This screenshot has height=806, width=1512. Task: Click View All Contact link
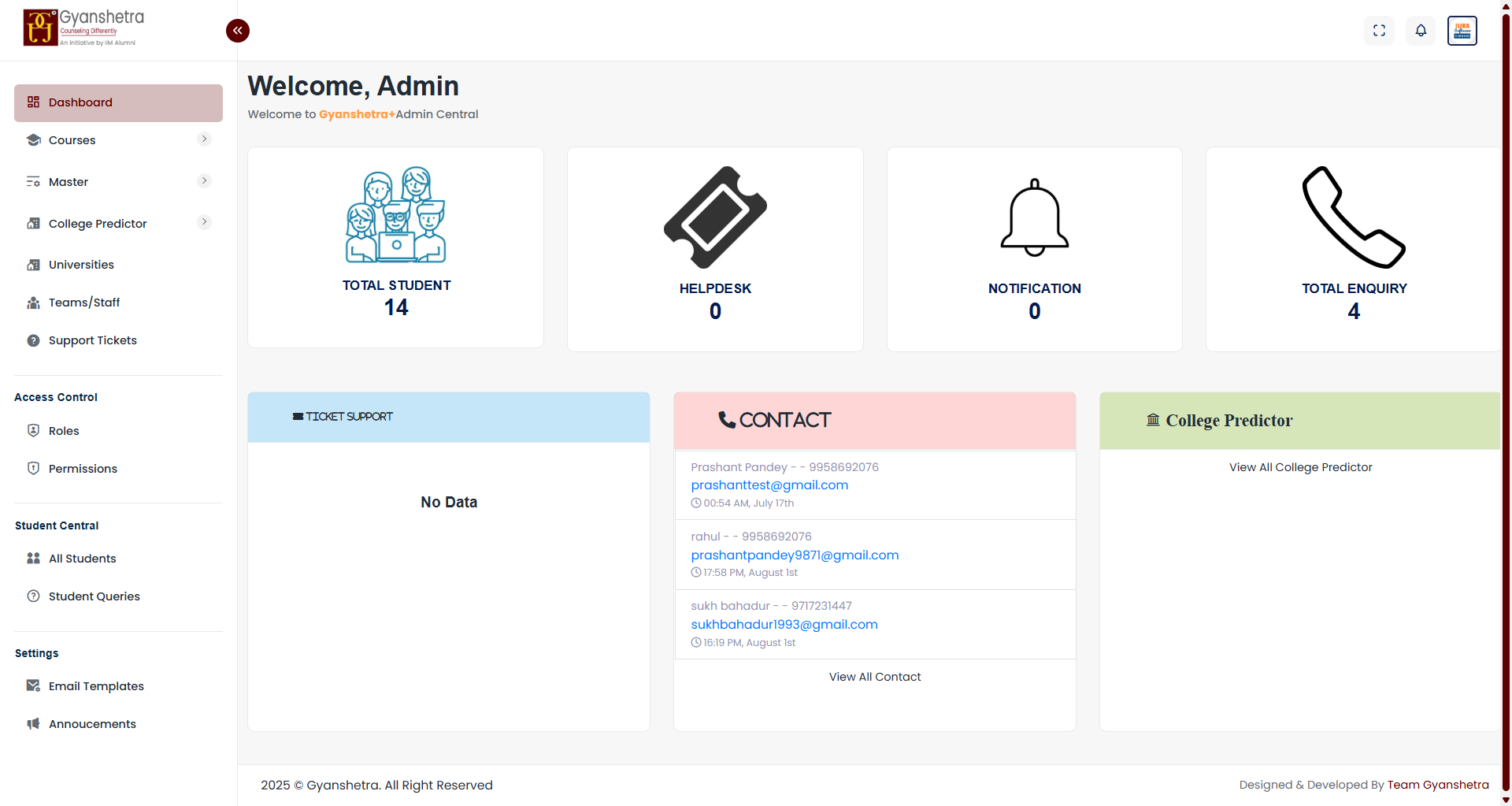tap(875, 677)
